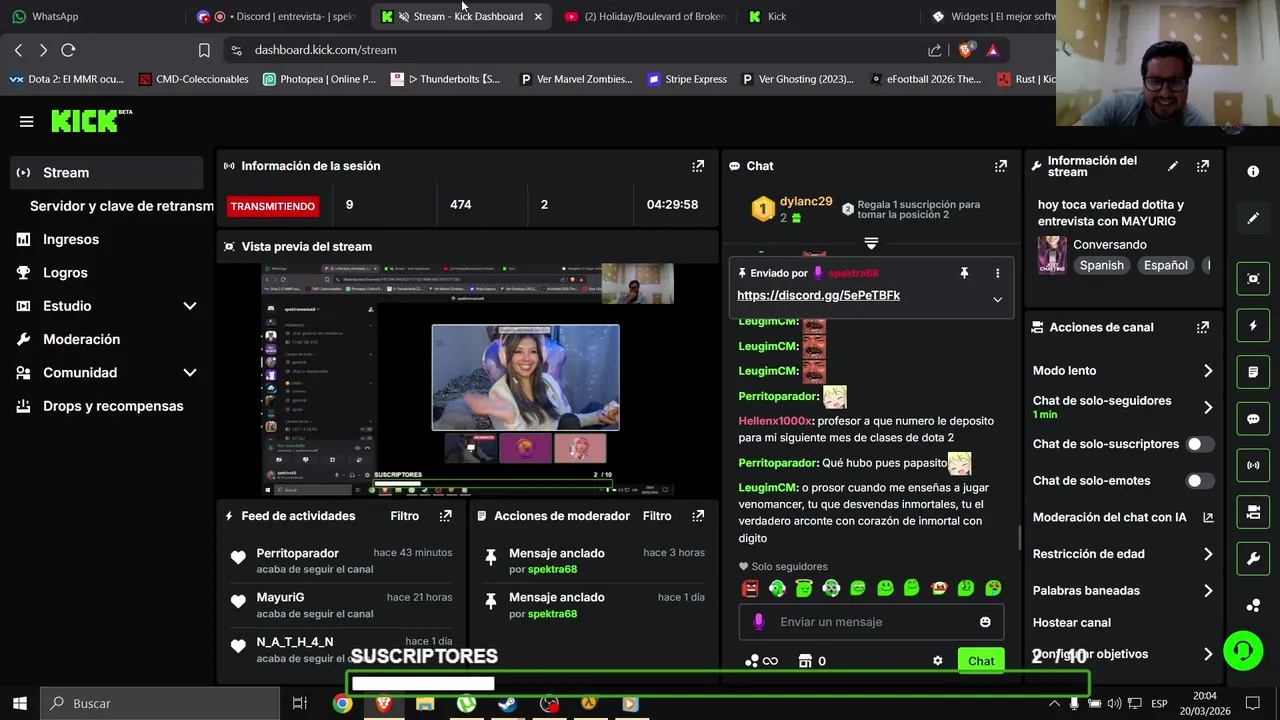Select Stream in the sidebar
The image size is (1280, 720).
(107, 173)
